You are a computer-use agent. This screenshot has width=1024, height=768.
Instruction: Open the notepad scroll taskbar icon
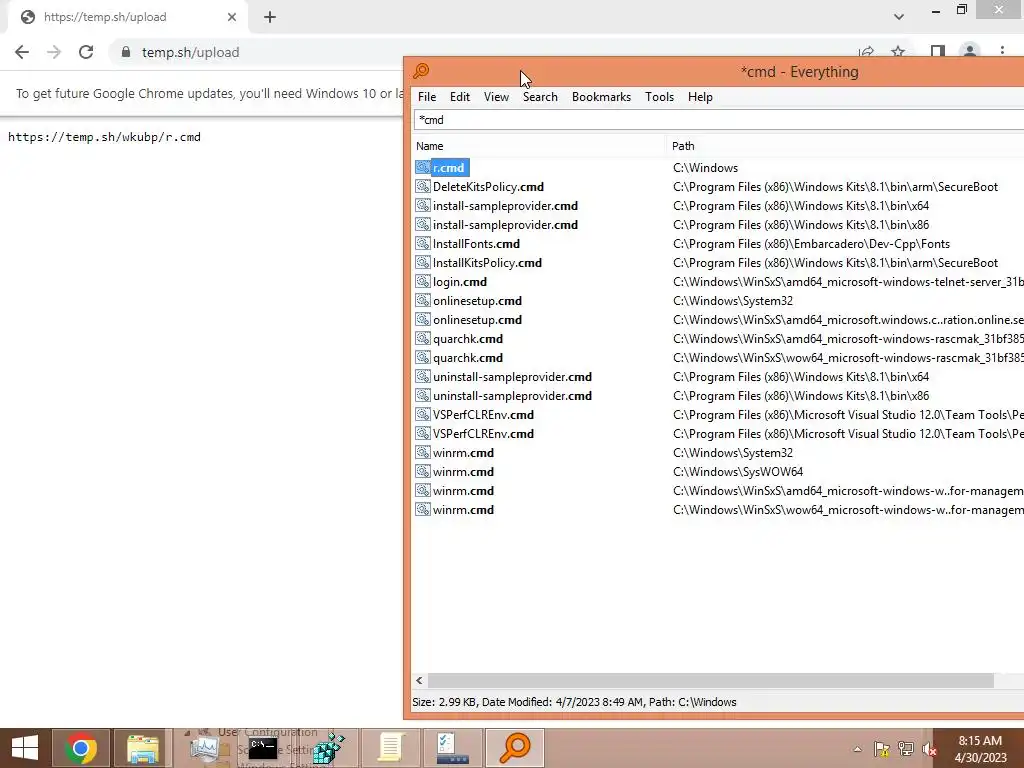point(391,748)
